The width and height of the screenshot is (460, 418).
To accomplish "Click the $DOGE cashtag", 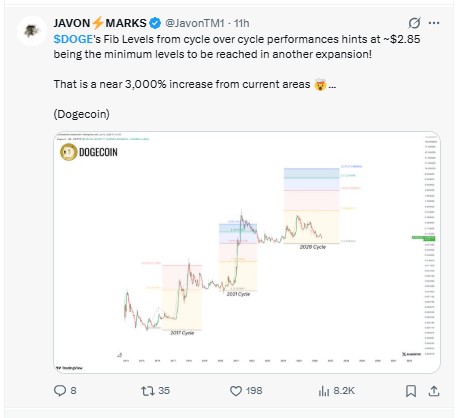I will click(x=73, y=39).
